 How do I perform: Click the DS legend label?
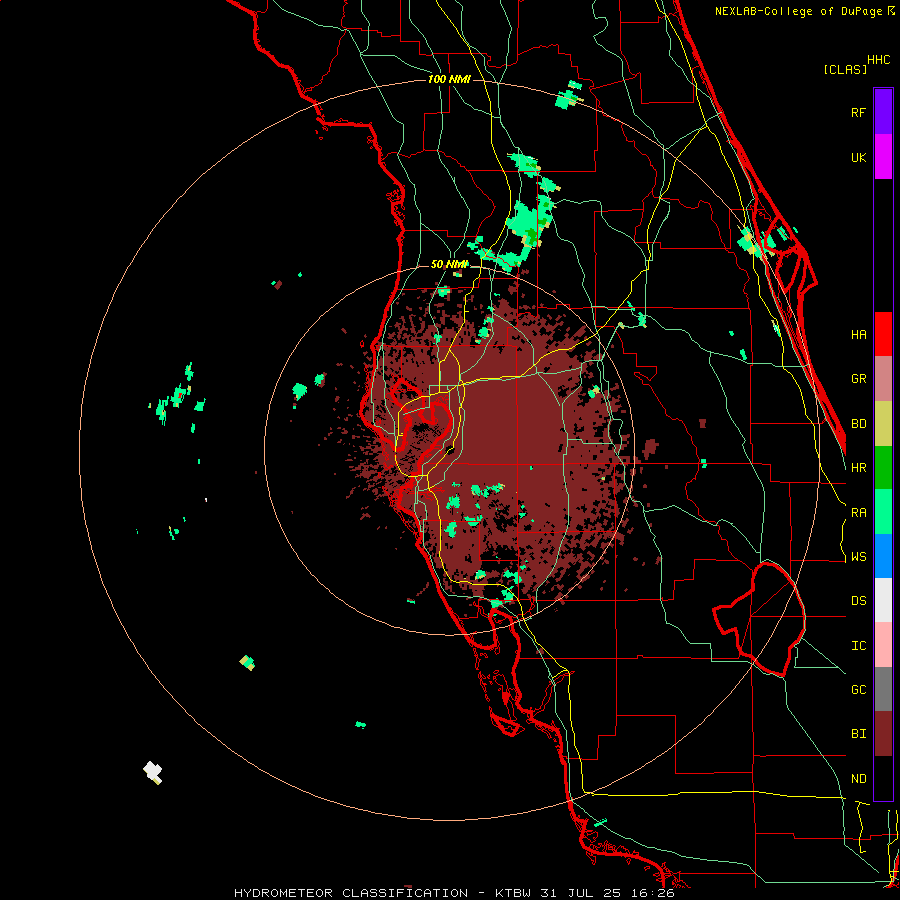[858, 601]
